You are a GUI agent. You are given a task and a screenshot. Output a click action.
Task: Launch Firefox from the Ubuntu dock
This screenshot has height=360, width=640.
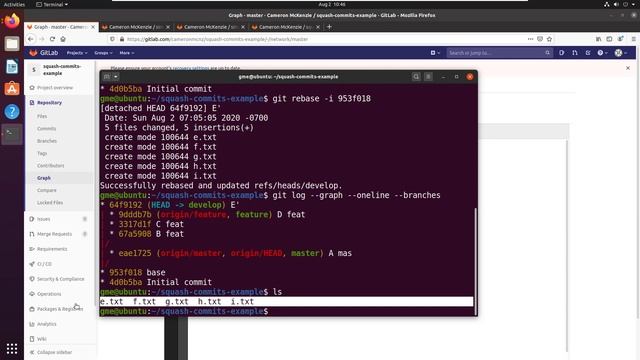(x=12, y=21)
